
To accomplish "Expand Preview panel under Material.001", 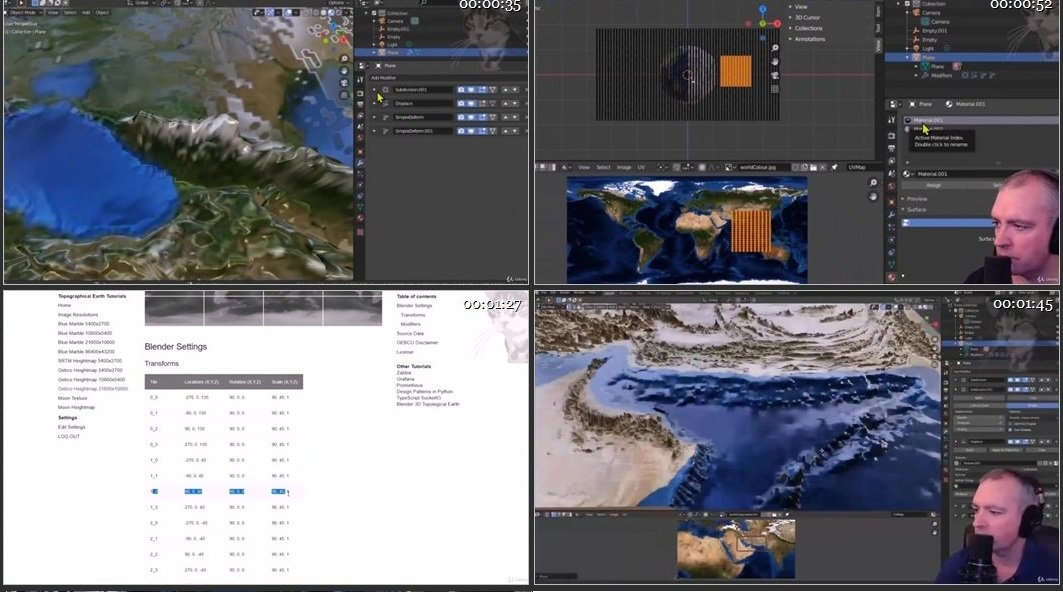I will pos(915,199).
